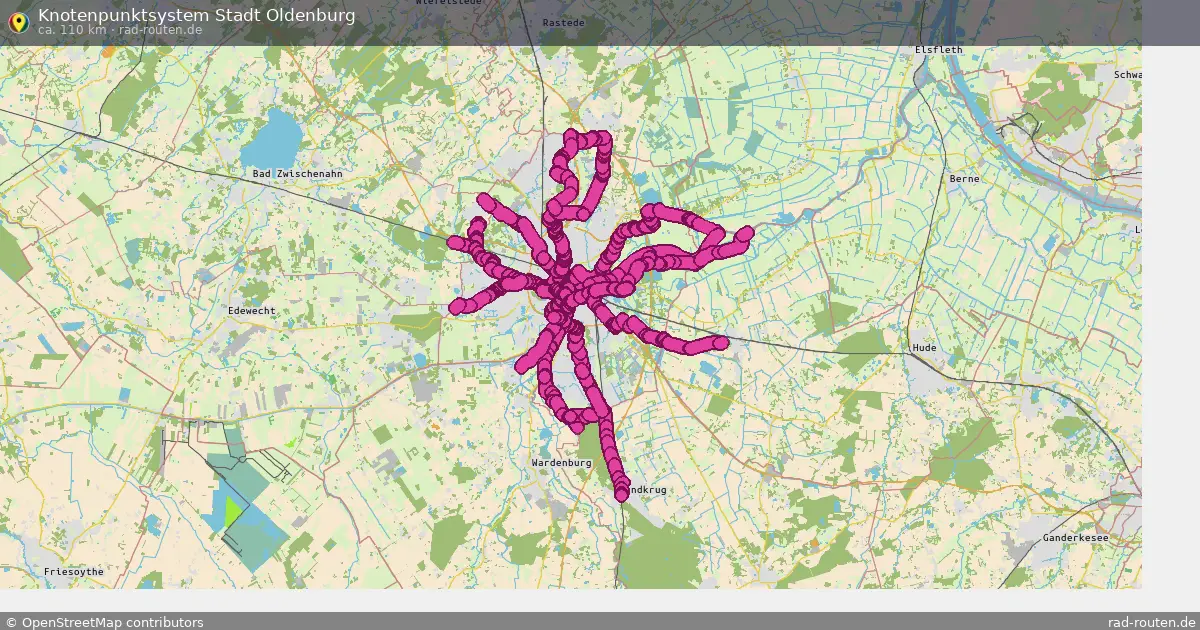Image resolution: width=1200 pixels, height=630 pixels.
Task: Click the Ganderkesee town label
Action: click(1075, 538)
